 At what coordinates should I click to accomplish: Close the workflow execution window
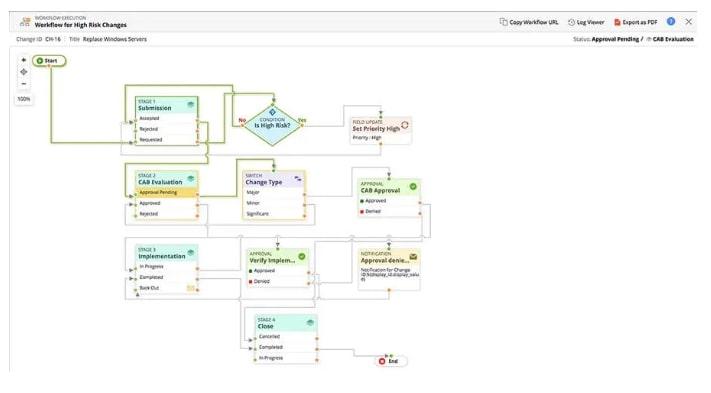pos(689,21)
